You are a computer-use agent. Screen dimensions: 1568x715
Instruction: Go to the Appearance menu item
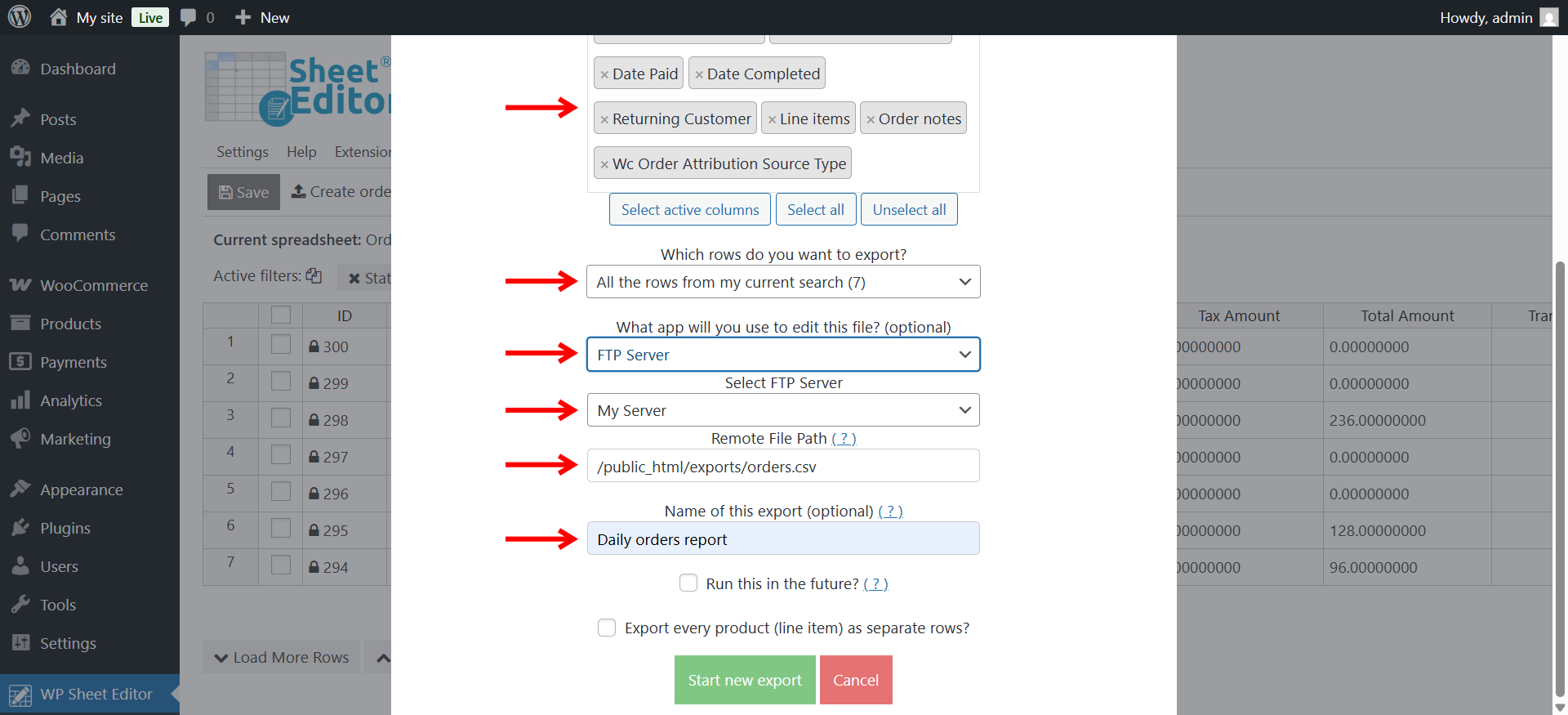pyautogui.click(x=82, y=489)
